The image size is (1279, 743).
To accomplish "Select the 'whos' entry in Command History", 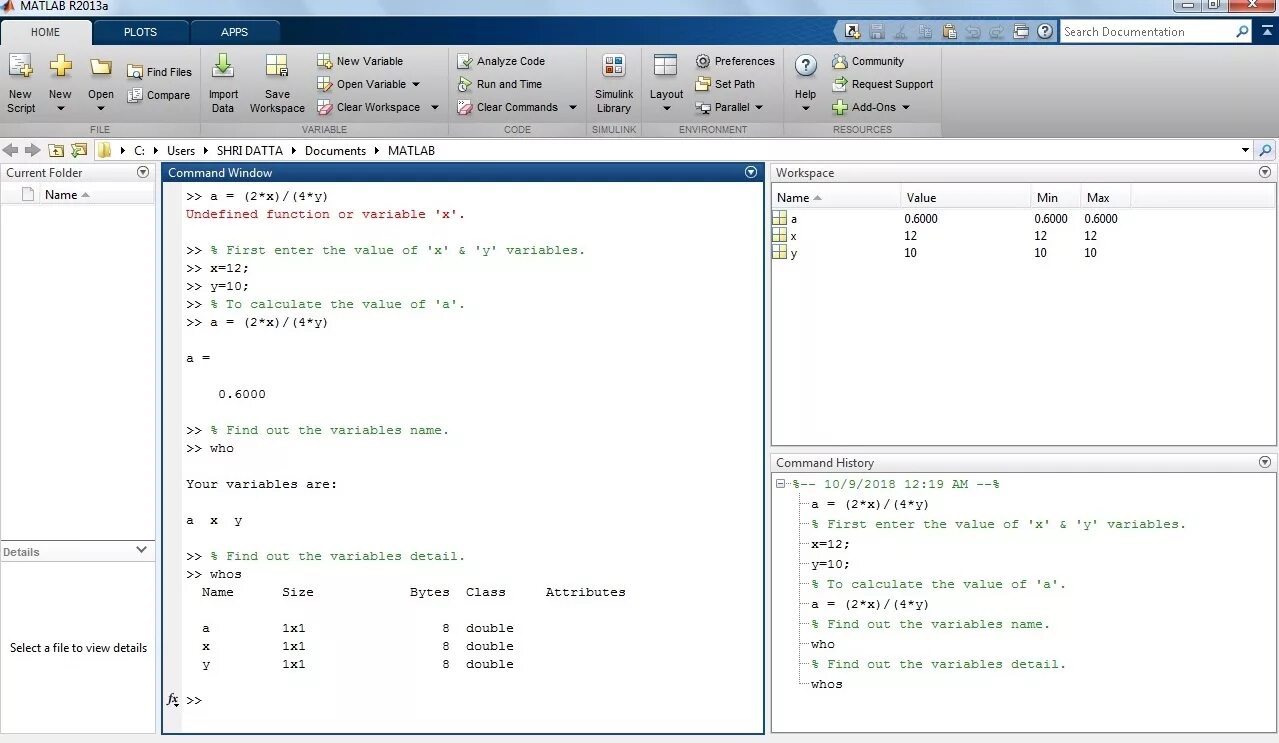I will (826, 684).
